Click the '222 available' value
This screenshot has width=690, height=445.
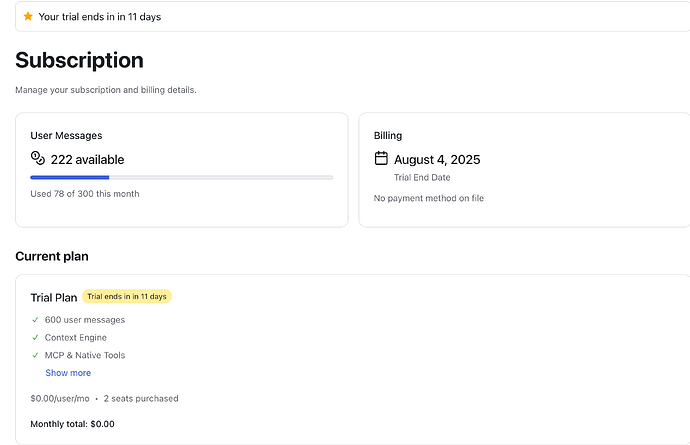(88, 160)
